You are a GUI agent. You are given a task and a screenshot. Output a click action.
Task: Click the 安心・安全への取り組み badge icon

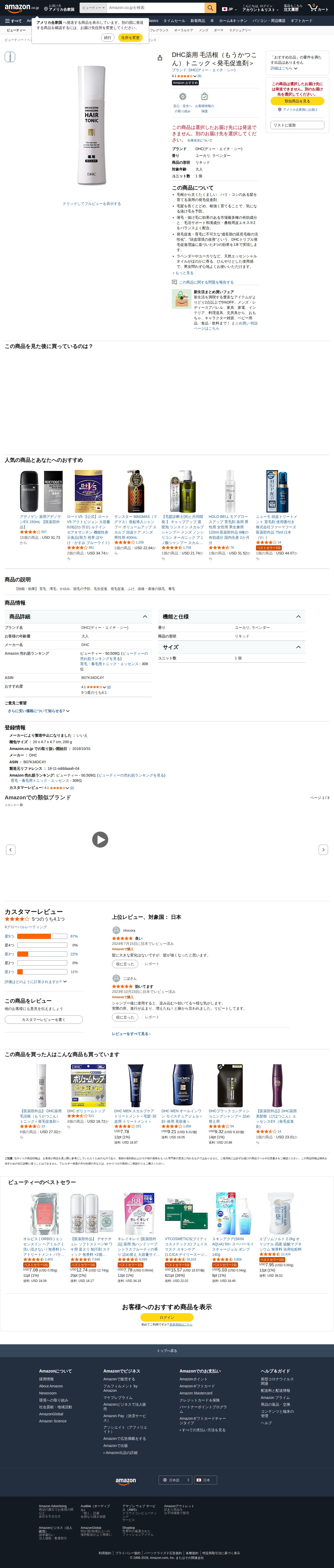tap(182, 97)
